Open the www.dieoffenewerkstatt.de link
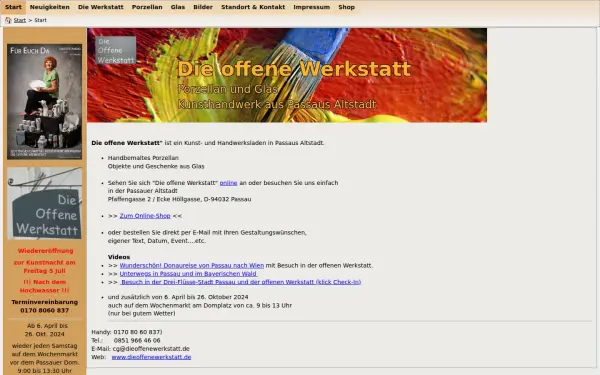The width and height of the screenshot is (600, 375). [151, 357]
